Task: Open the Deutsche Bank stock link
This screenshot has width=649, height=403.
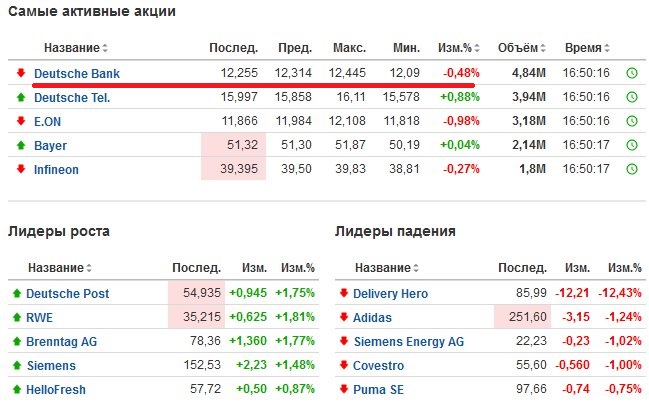Action: coord(77,74)
